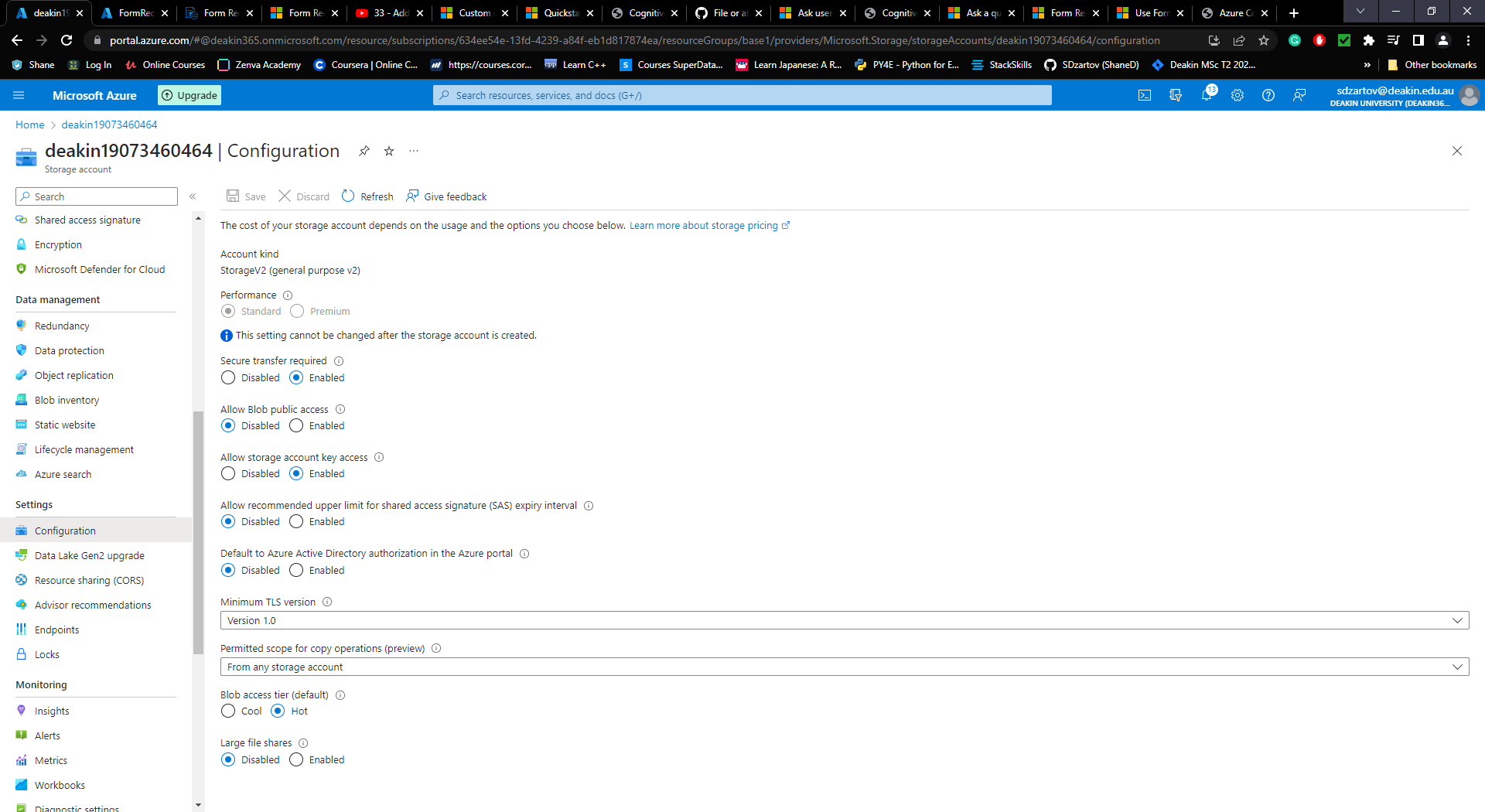This screenshot has width=1485, height=812.
Task: Enable Large file shares
Action: [296, 759]
